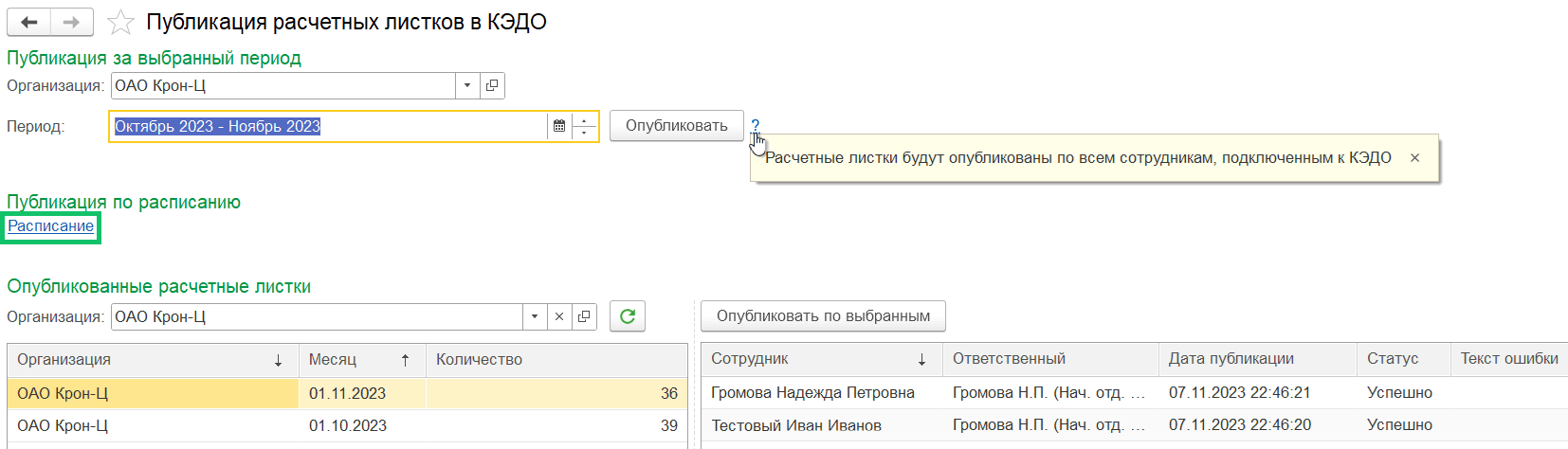This screenshot has width=1568, height=449.
Task: Open the Расписание link
Action: 51,225
